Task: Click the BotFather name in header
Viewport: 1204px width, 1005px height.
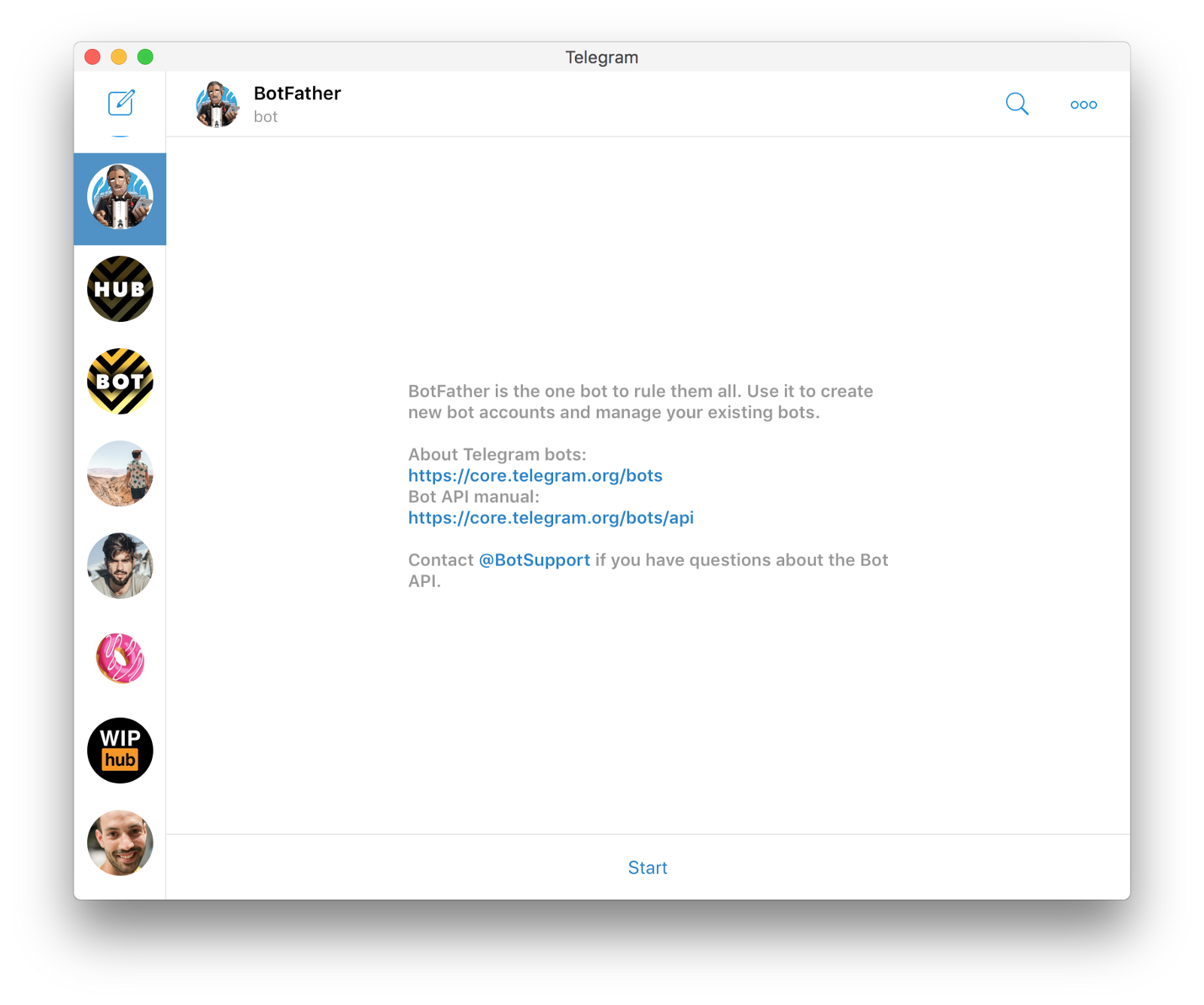Action: tap(297, 93)
